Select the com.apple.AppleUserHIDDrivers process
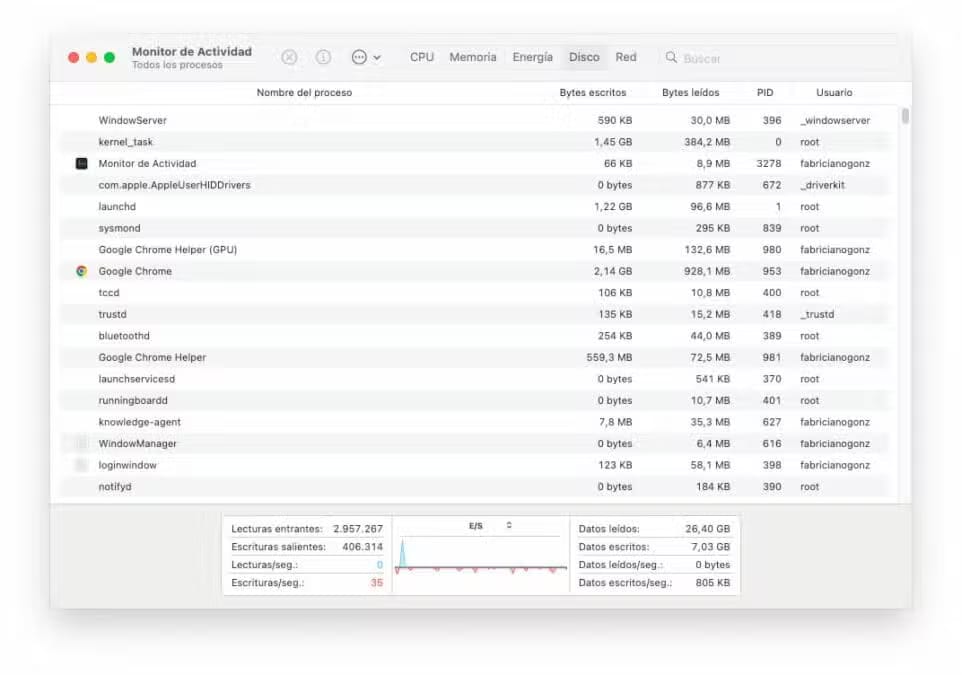962x675 pixels. coord(475,185)
